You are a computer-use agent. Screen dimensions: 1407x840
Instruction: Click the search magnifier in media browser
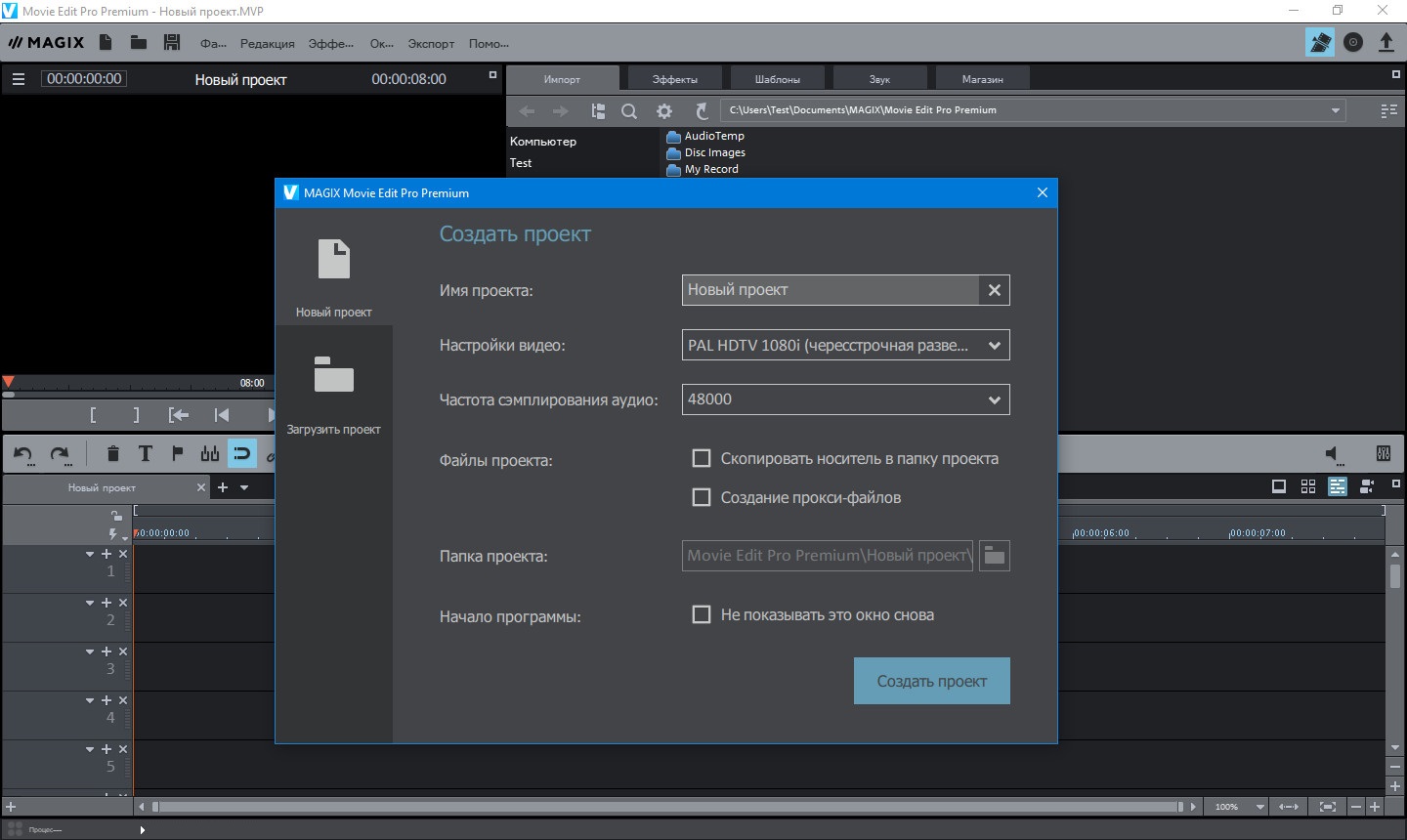629,111
